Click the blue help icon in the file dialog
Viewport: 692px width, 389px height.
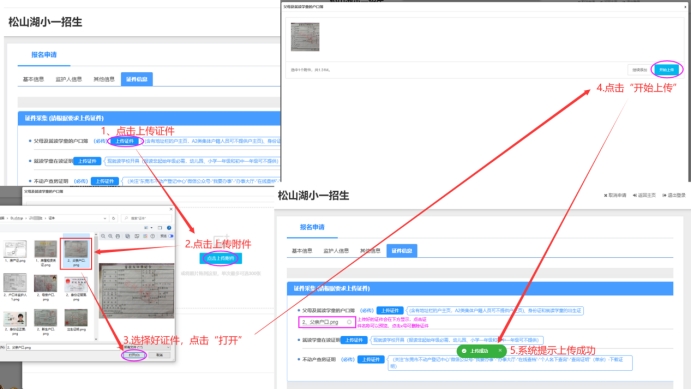169,228
